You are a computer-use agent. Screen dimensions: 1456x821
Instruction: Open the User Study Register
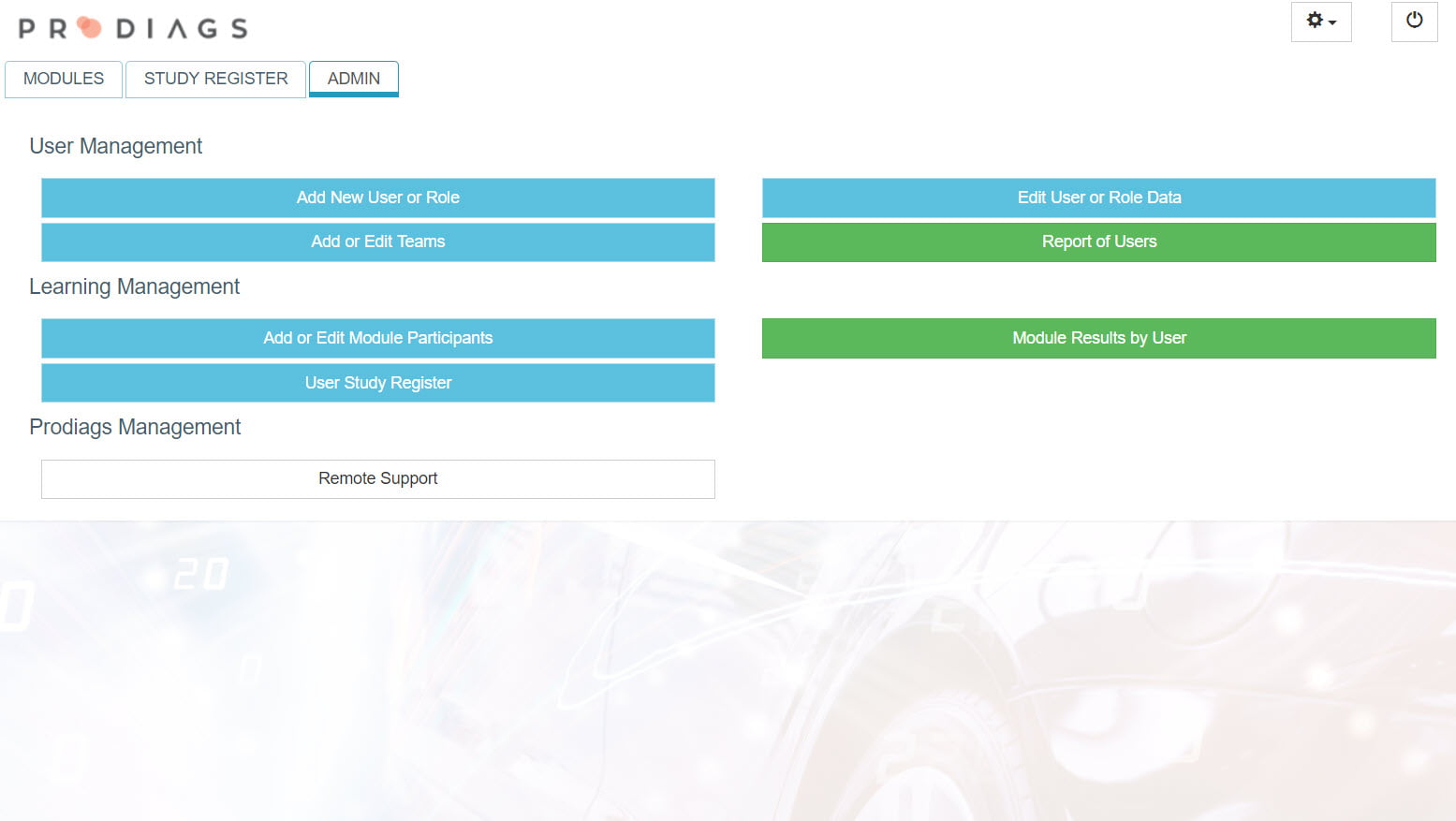click(x=378, y=383)
